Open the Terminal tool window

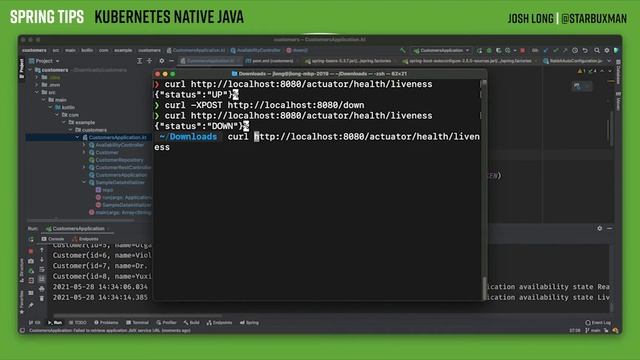click(x=138, y=322)
